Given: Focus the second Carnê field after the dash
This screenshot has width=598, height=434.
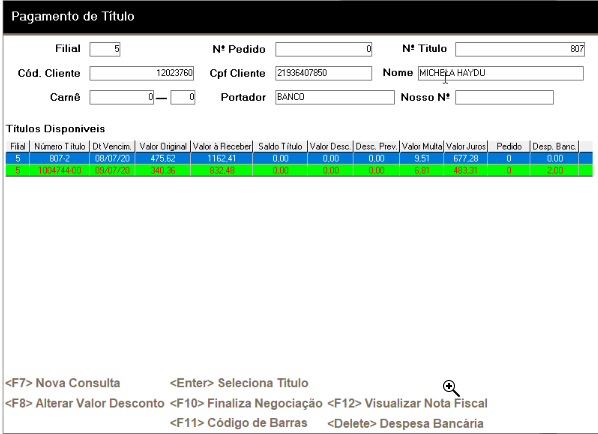Looking at the screenshot, I should [x=183, y=97].
